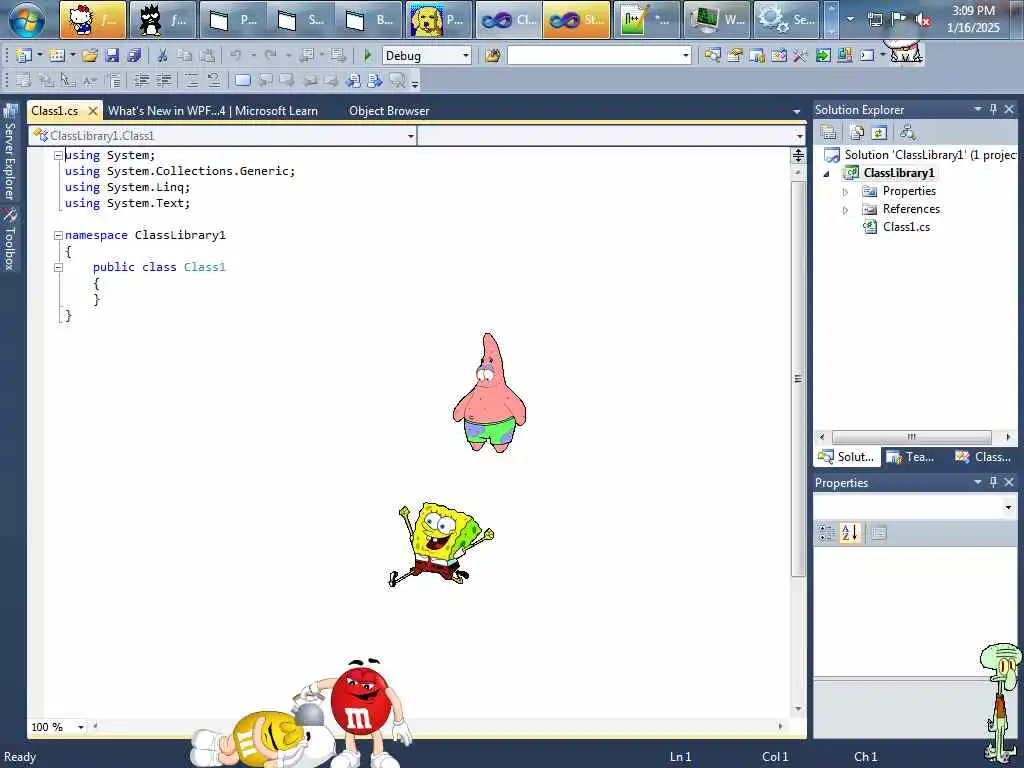Click the Increase Line Indent icon
The image size is (1024, 768).
tap(164, 80)
